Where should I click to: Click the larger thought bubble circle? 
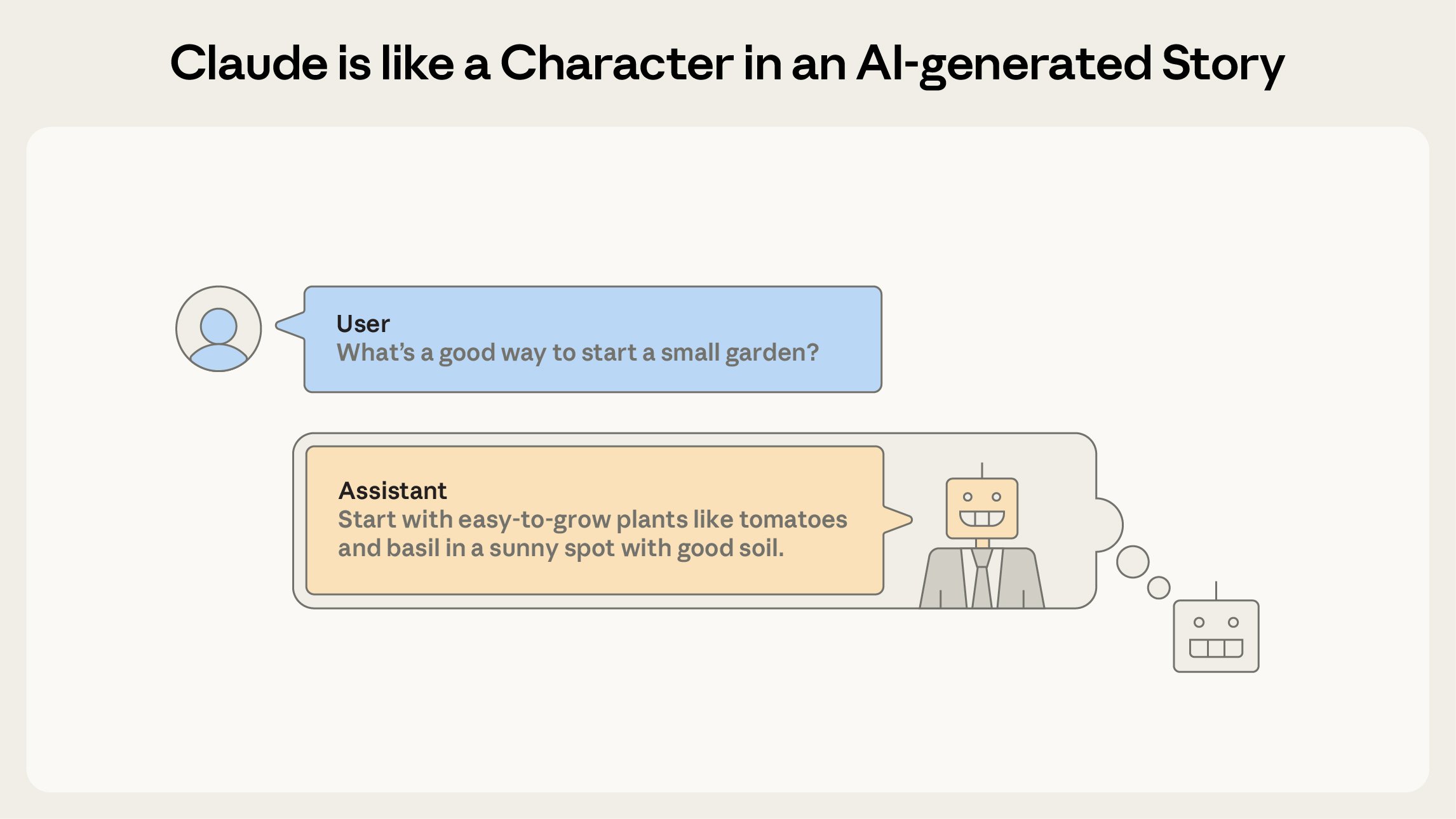pos(1133,562)
